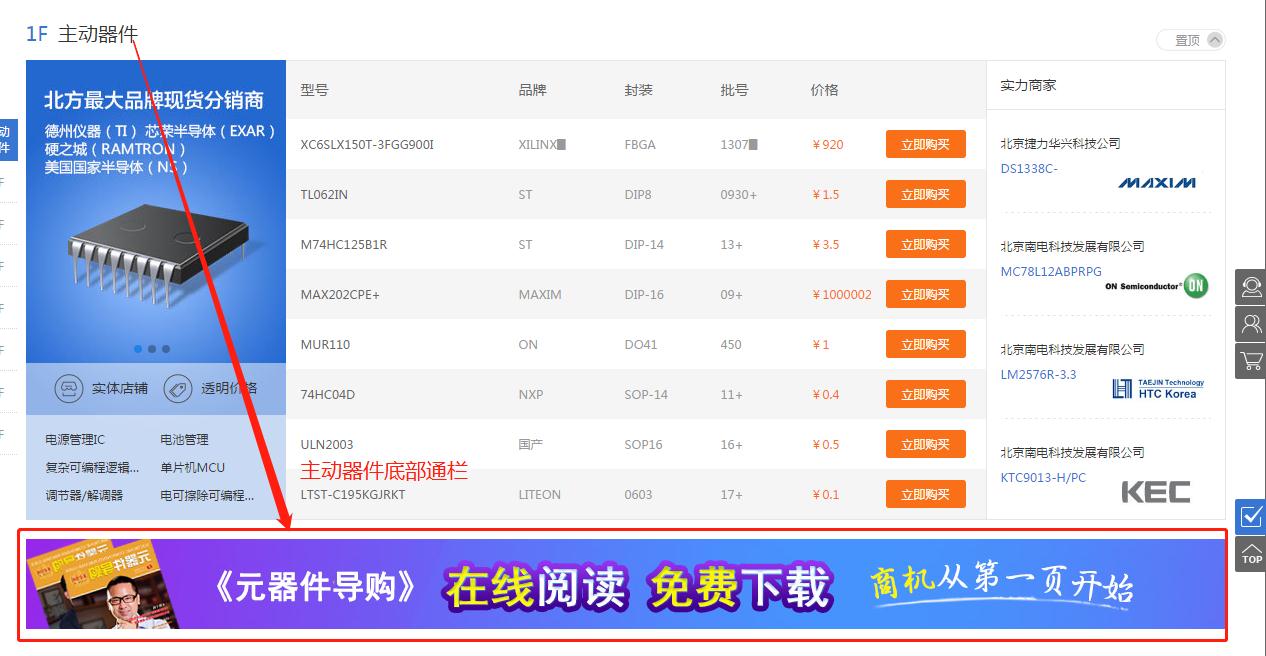Open the MC78L12ABPRPG part link
Screen dimensions: 1266x656
point(1051,271)
